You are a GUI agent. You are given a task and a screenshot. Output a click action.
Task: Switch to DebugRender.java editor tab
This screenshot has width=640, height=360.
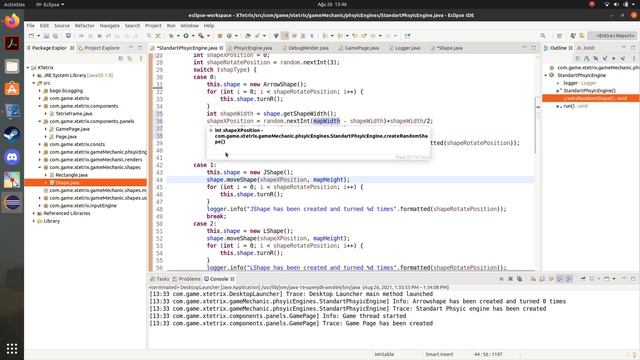point(305,48)
